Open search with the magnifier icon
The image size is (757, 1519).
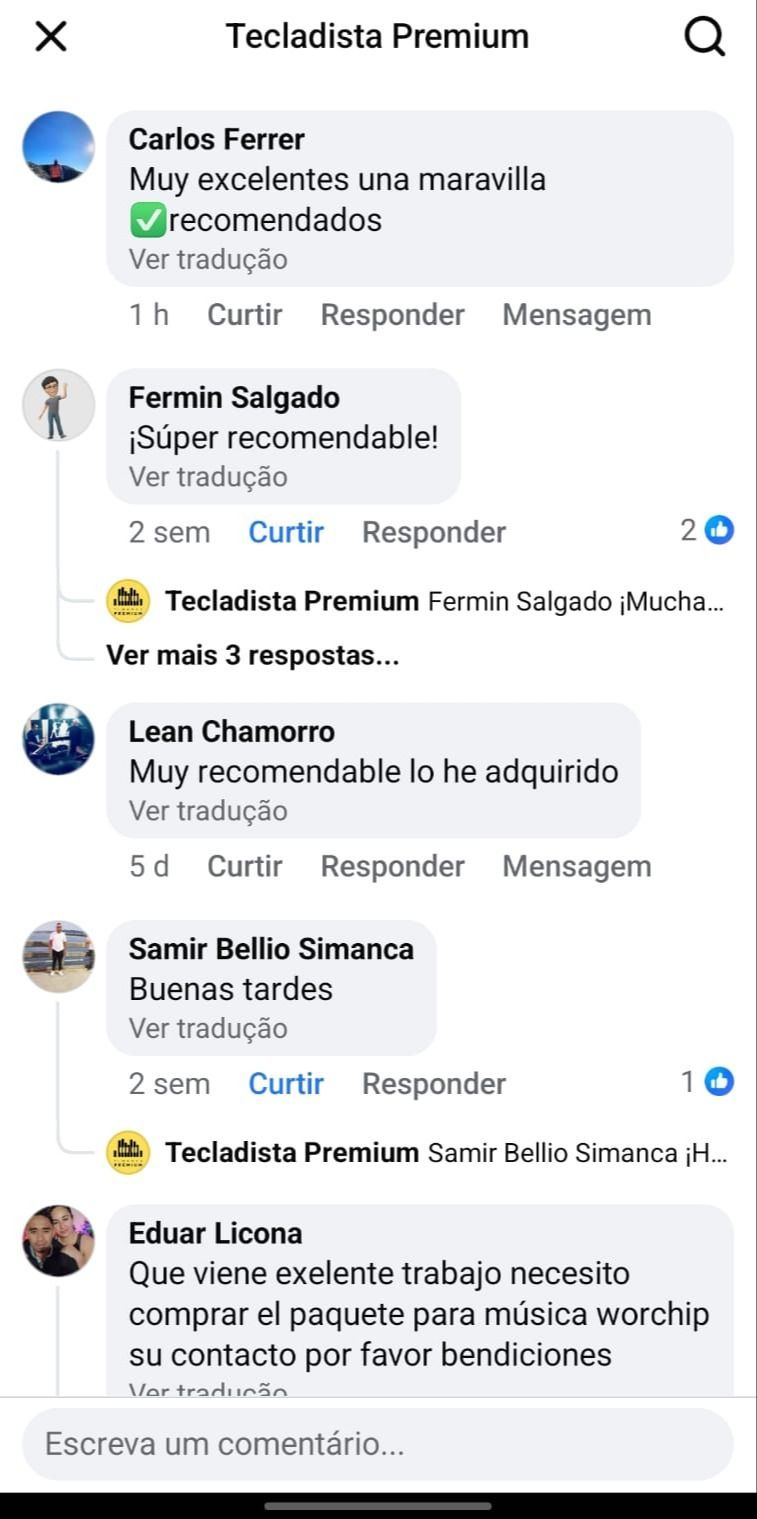point(704,37)
